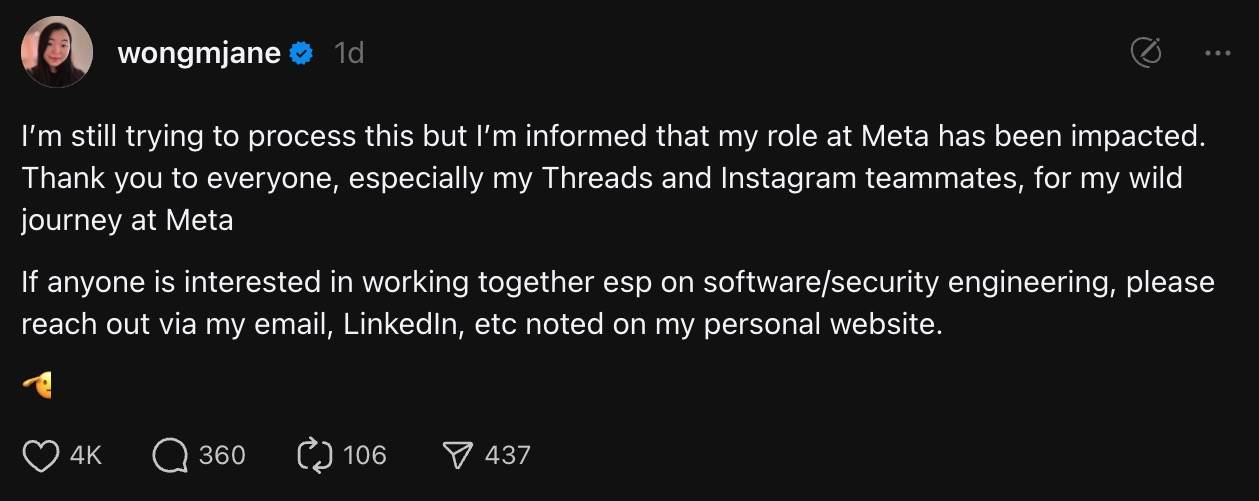
Task: Share the post with the paper plane icon
Action: 457,456
